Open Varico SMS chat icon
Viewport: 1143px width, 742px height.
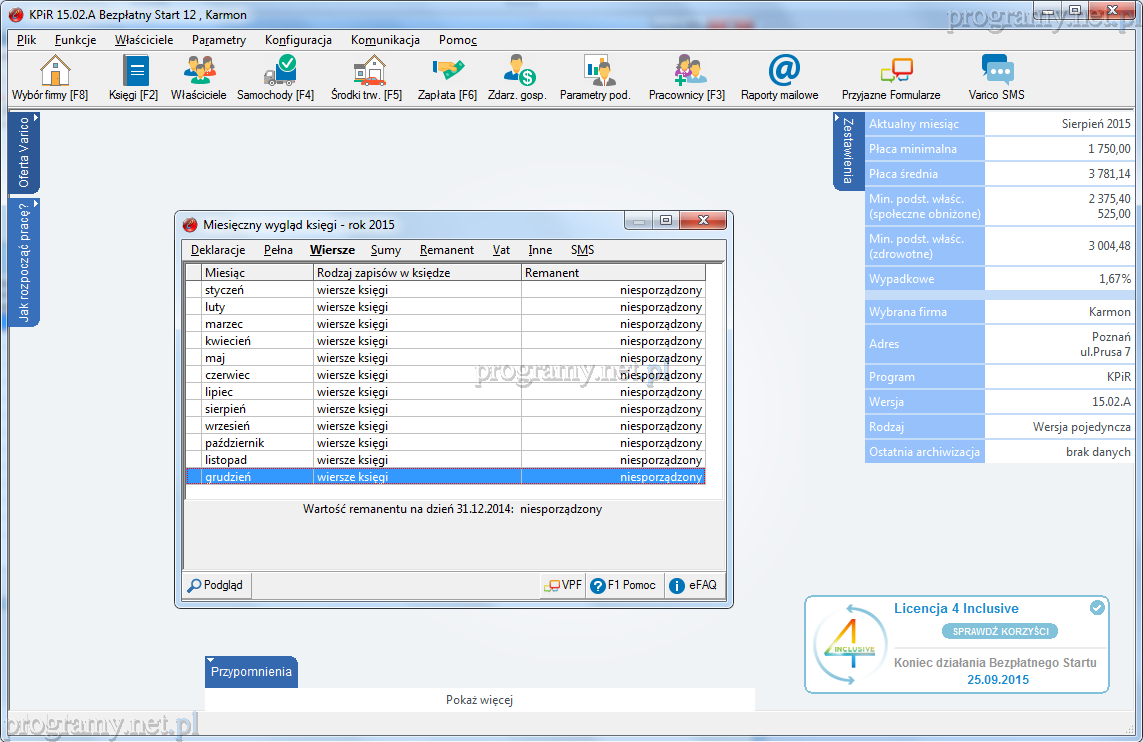tap(997, 72)
